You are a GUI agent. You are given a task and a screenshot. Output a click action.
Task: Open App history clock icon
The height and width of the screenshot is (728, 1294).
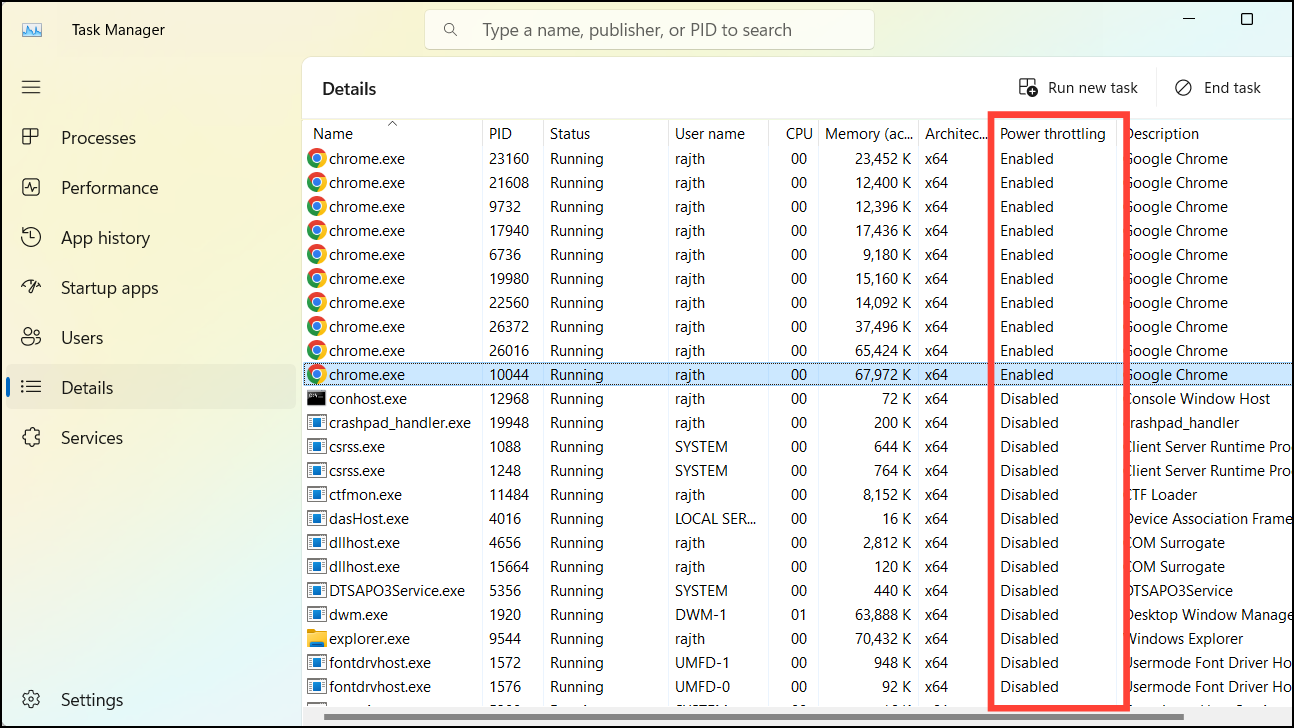[31, 237]
